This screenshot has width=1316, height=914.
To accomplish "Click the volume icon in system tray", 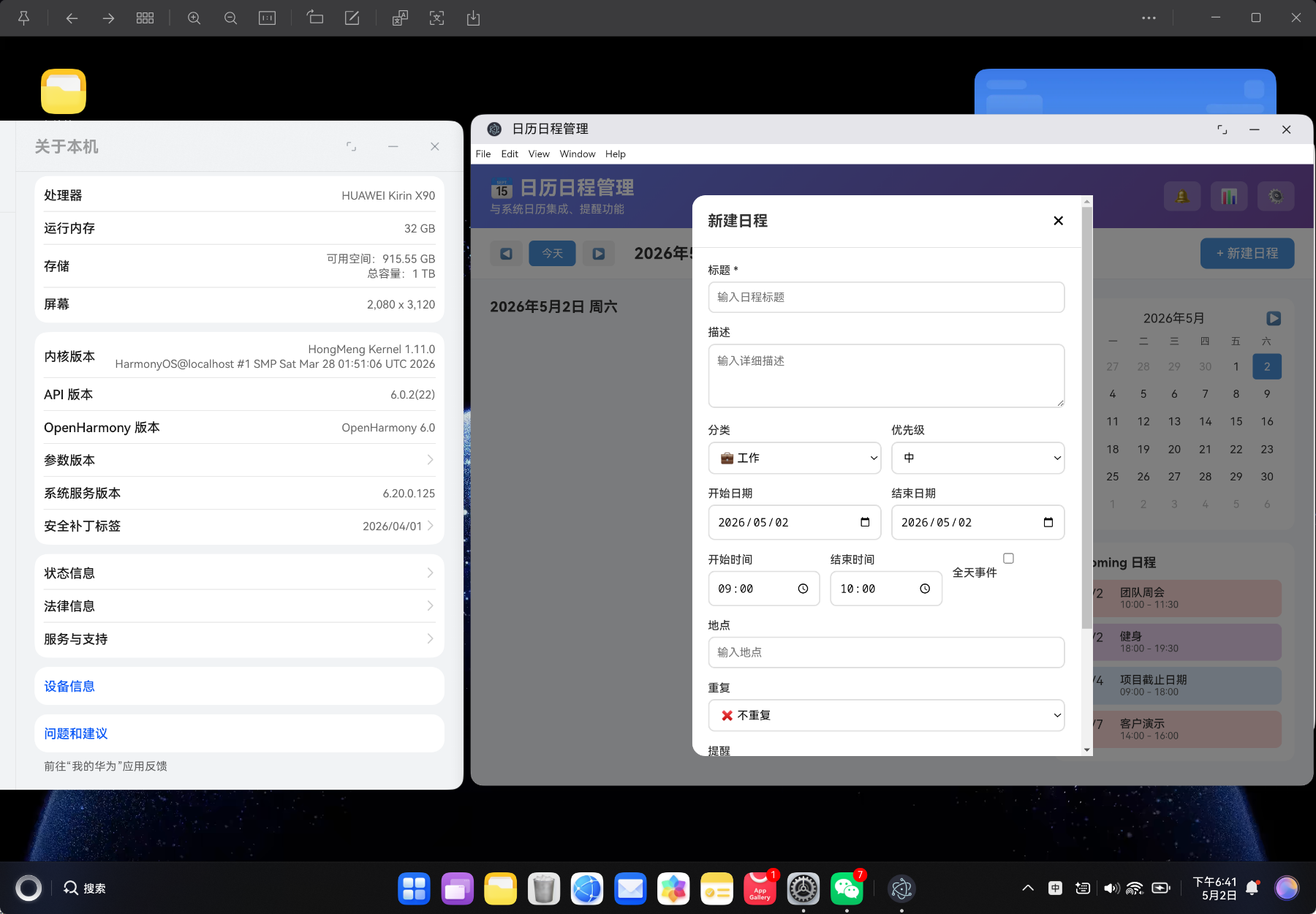I will point(1111,888).
